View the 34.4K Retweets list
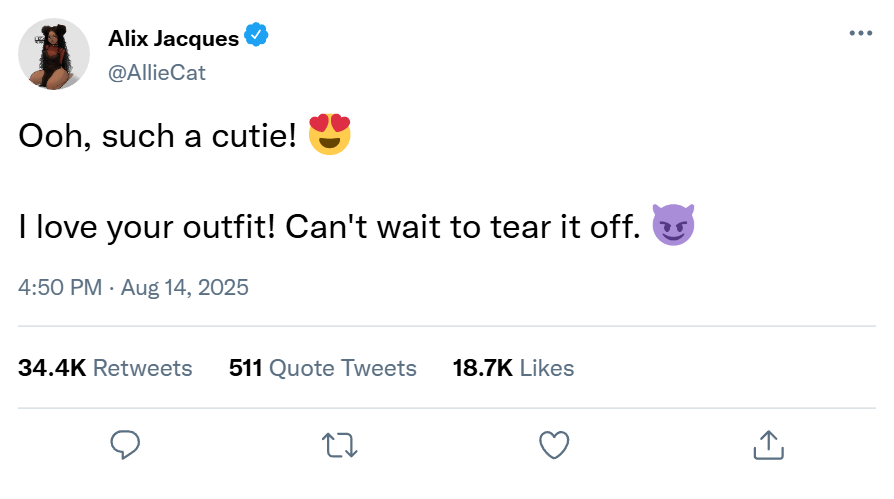Screen dimensions: 894x499 (x=105, y=368)
